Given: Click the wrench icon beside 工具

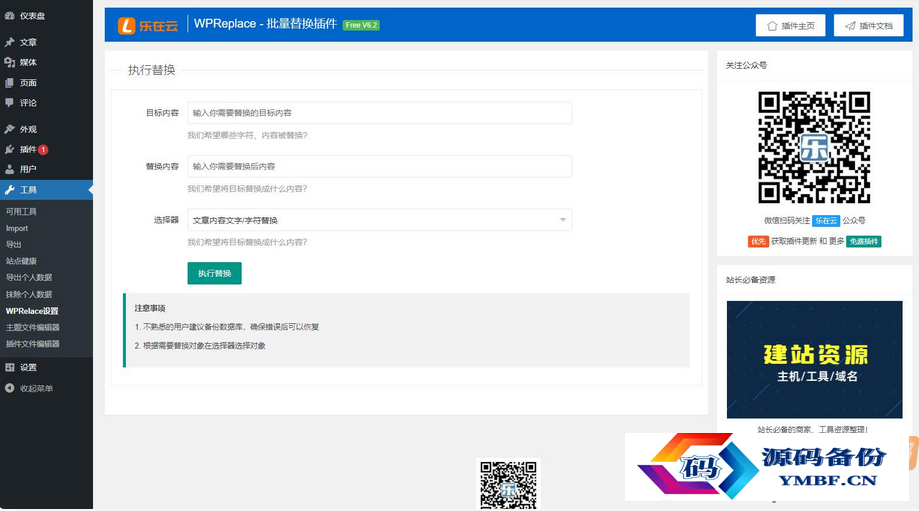Looking at the screenshot, I should point(9,190).
